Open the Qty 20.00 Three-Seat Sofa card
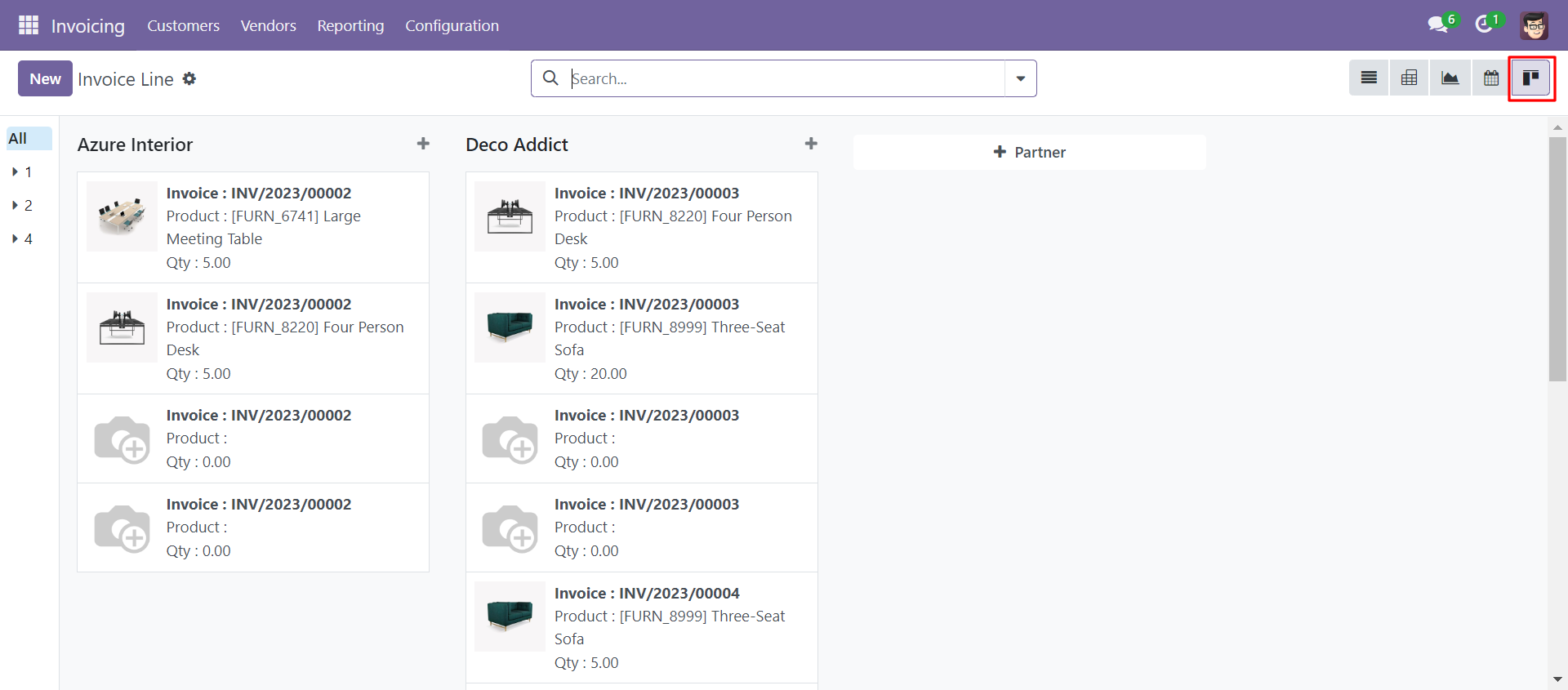This screenshot has width=1568, height=690. click(641, 338)
